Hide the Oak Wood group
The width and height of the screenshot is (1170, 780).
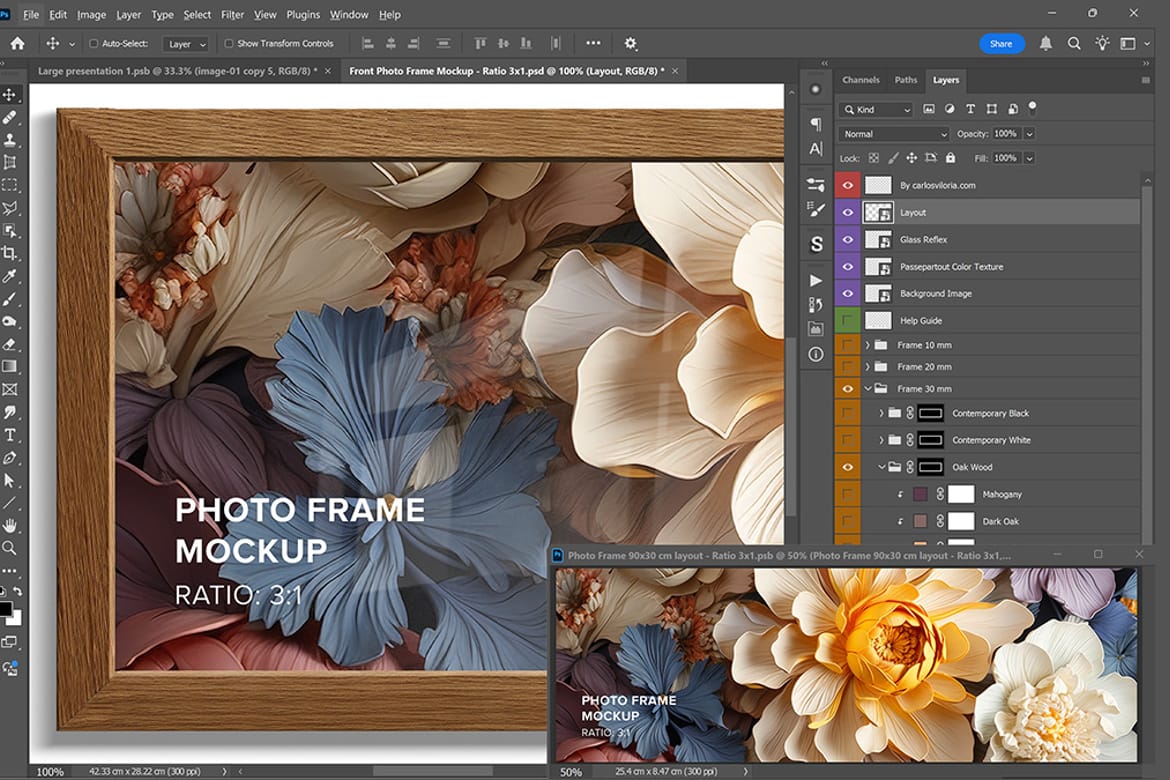tap(847, 467)
